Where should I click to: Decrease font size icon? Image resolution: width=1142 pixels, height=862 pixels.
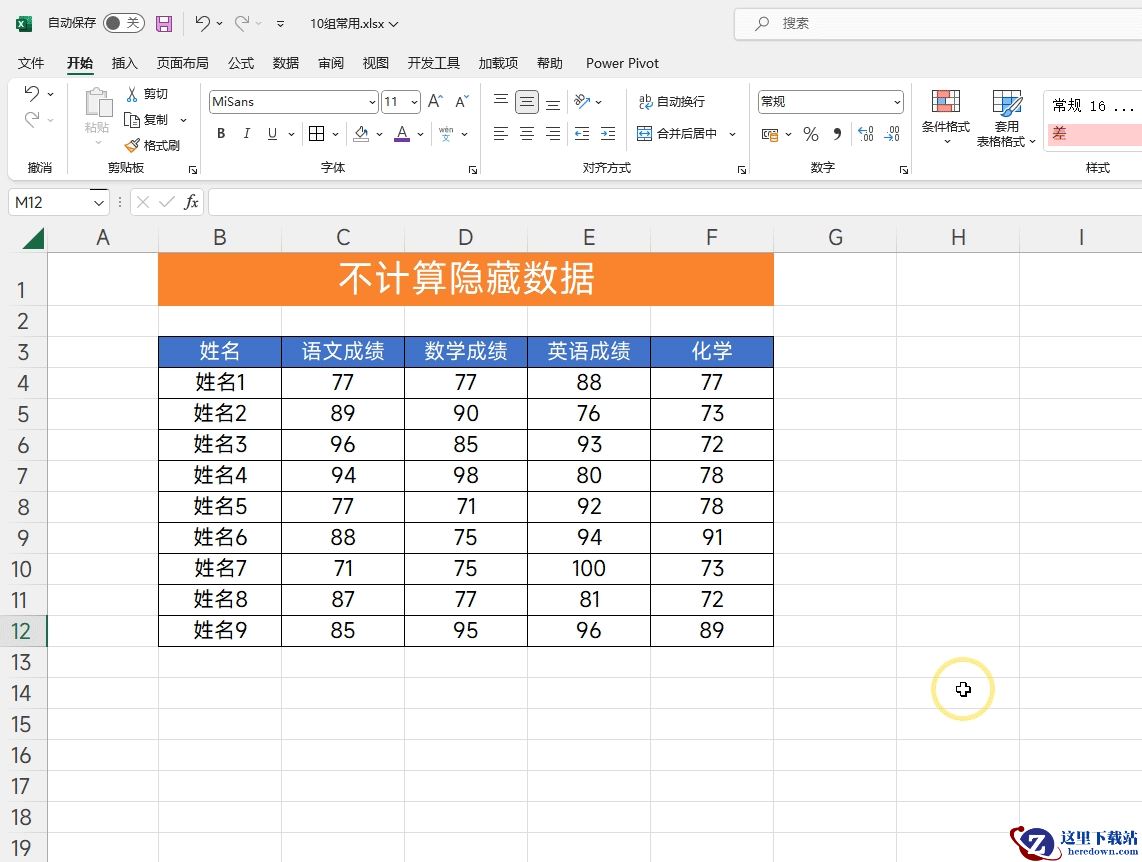pos(462,101)
